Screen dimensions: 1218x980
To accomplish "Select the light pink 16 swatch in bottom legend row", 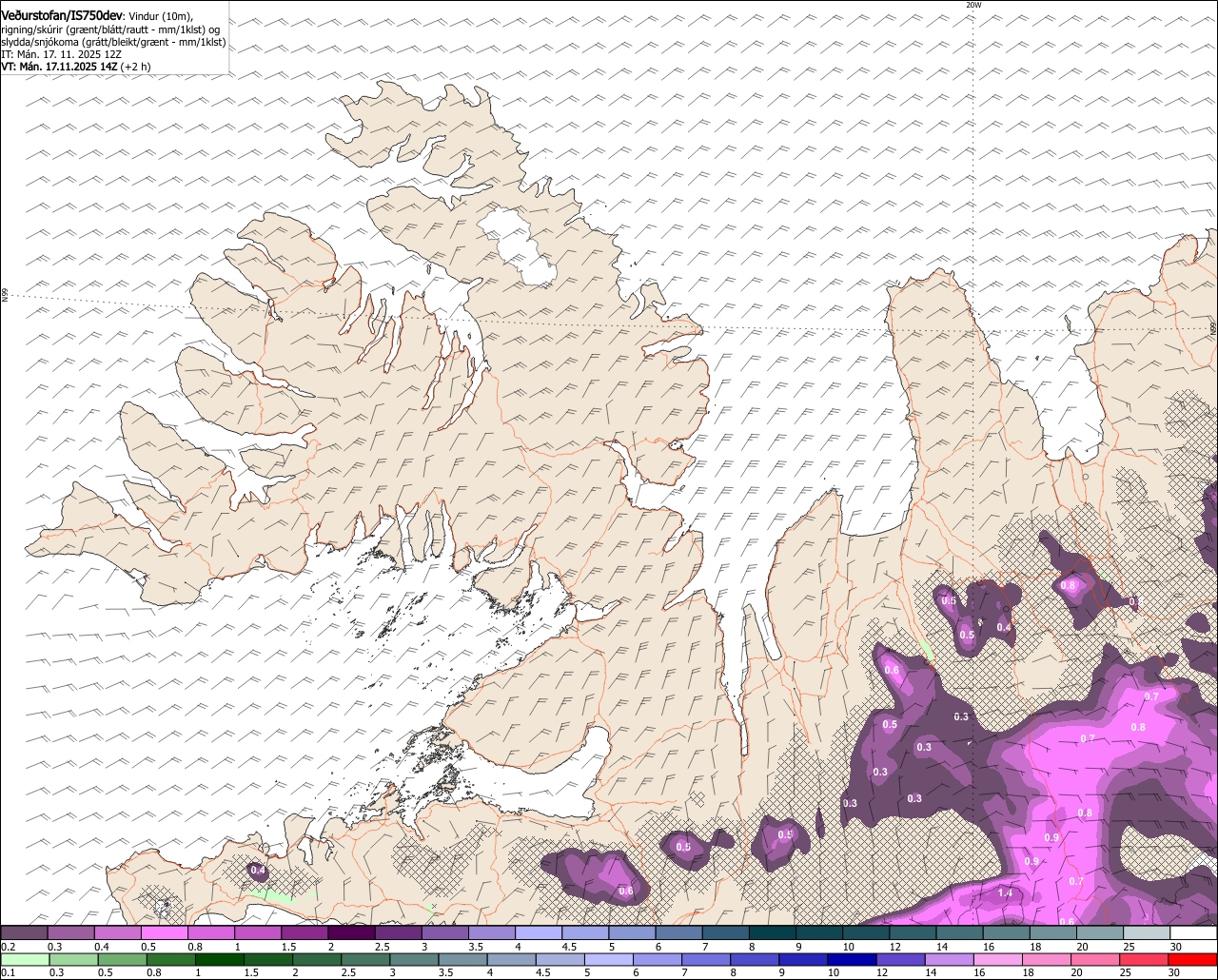I will click(x=999, y=959).
